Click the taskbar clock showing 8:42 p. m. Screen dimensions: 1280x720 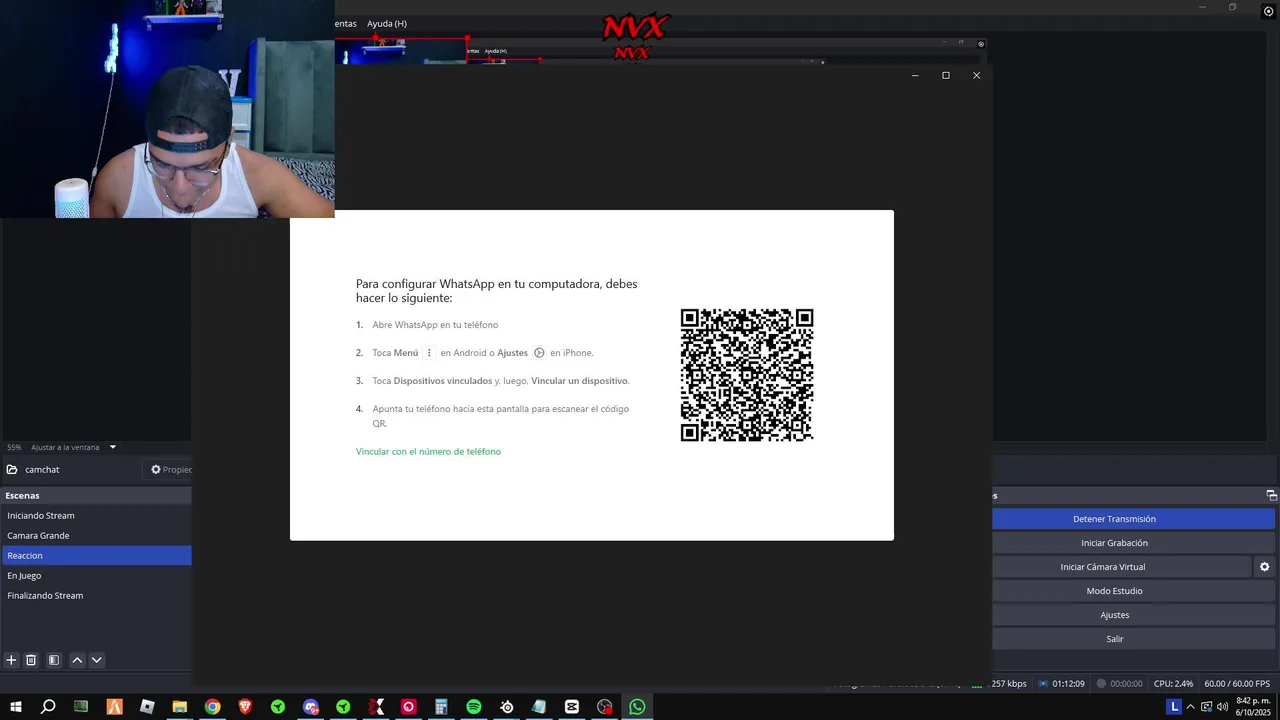click(1253, 707)
